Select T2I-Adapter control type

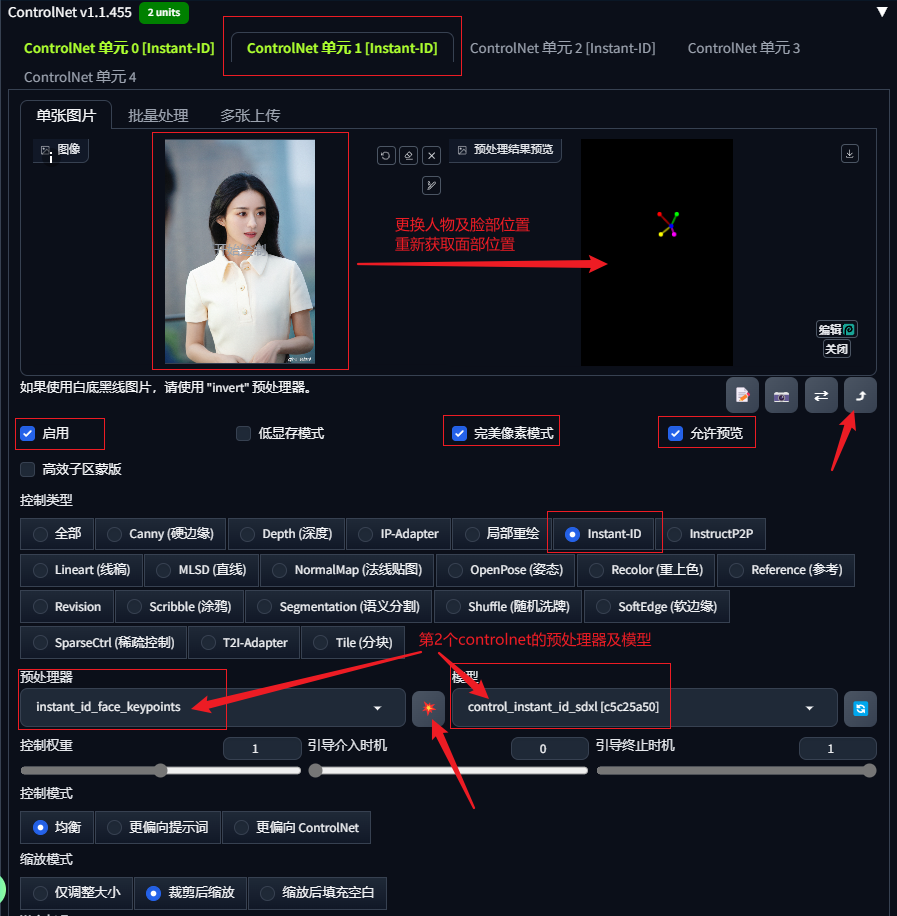(x=244, y=643)
